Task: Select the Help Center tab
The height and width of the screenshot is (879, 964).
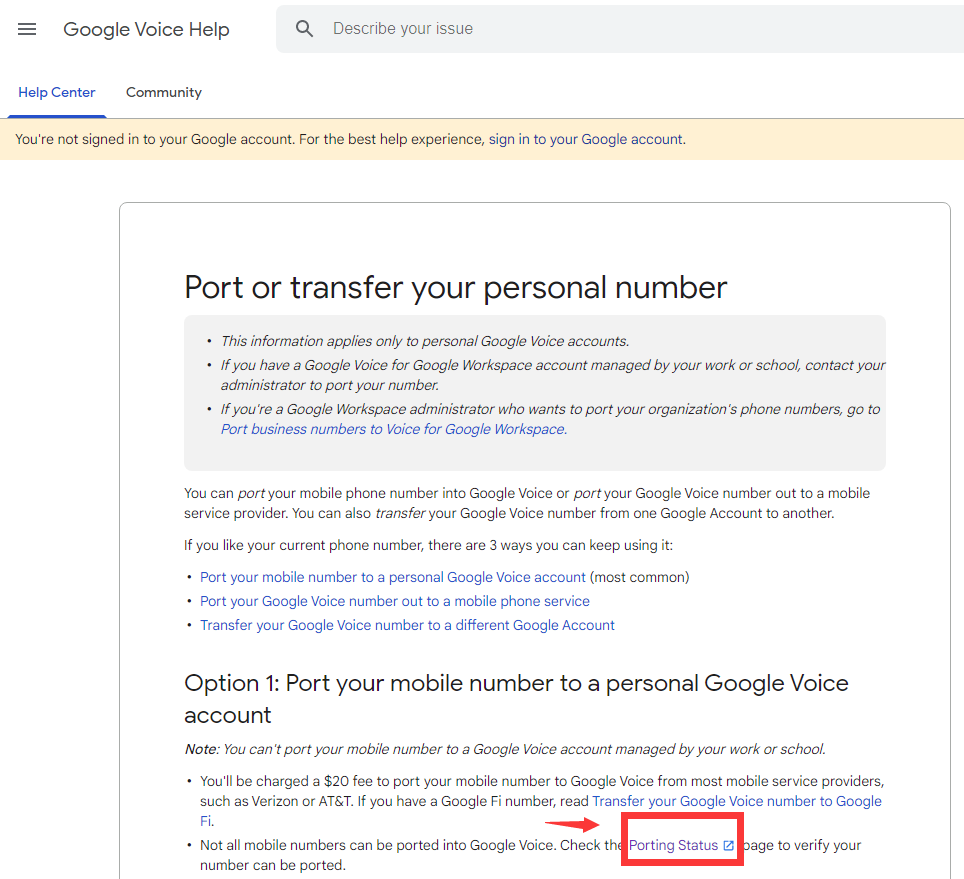Action: [x=57, y=93]
